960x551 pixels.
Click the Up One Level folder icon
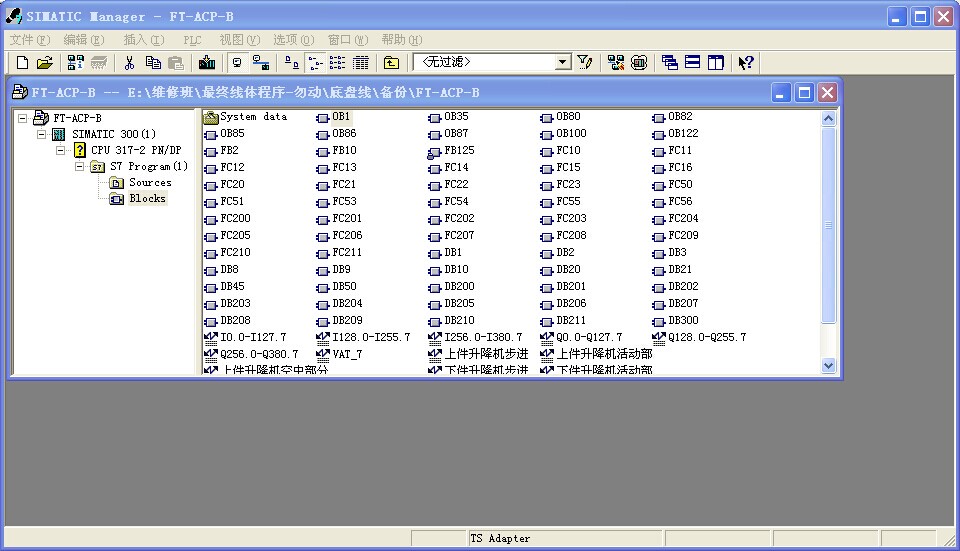(391, 62)
